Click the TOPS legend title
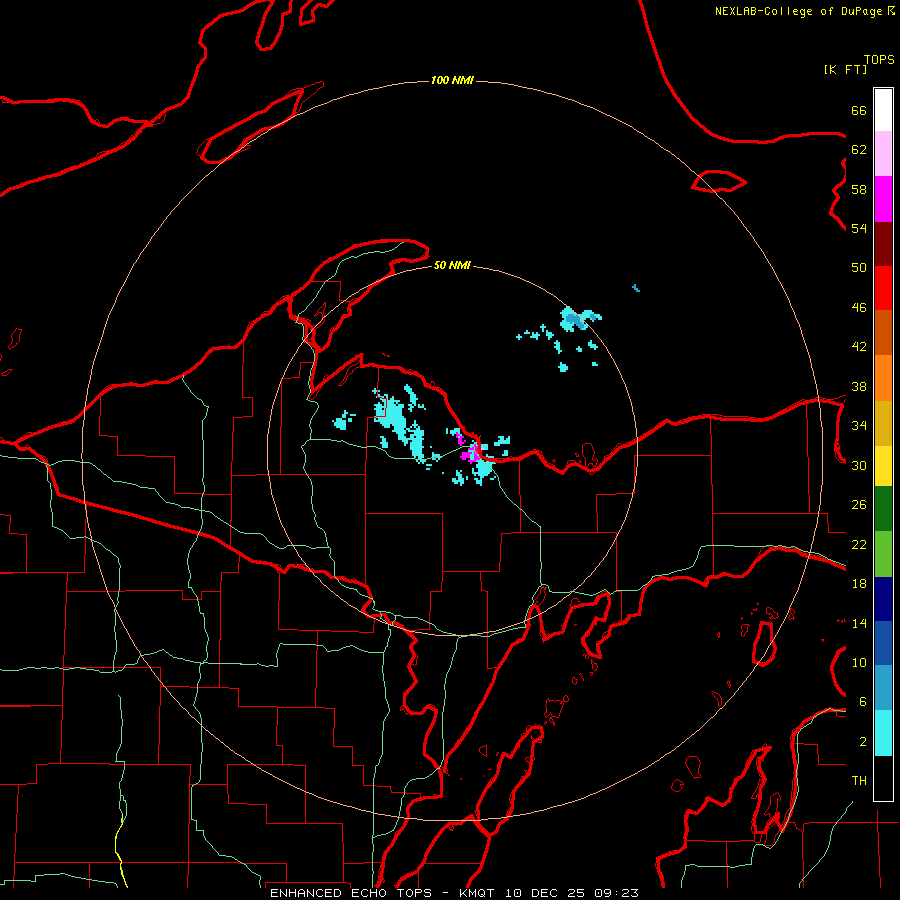900x900 pixels. tap(879, 59)
